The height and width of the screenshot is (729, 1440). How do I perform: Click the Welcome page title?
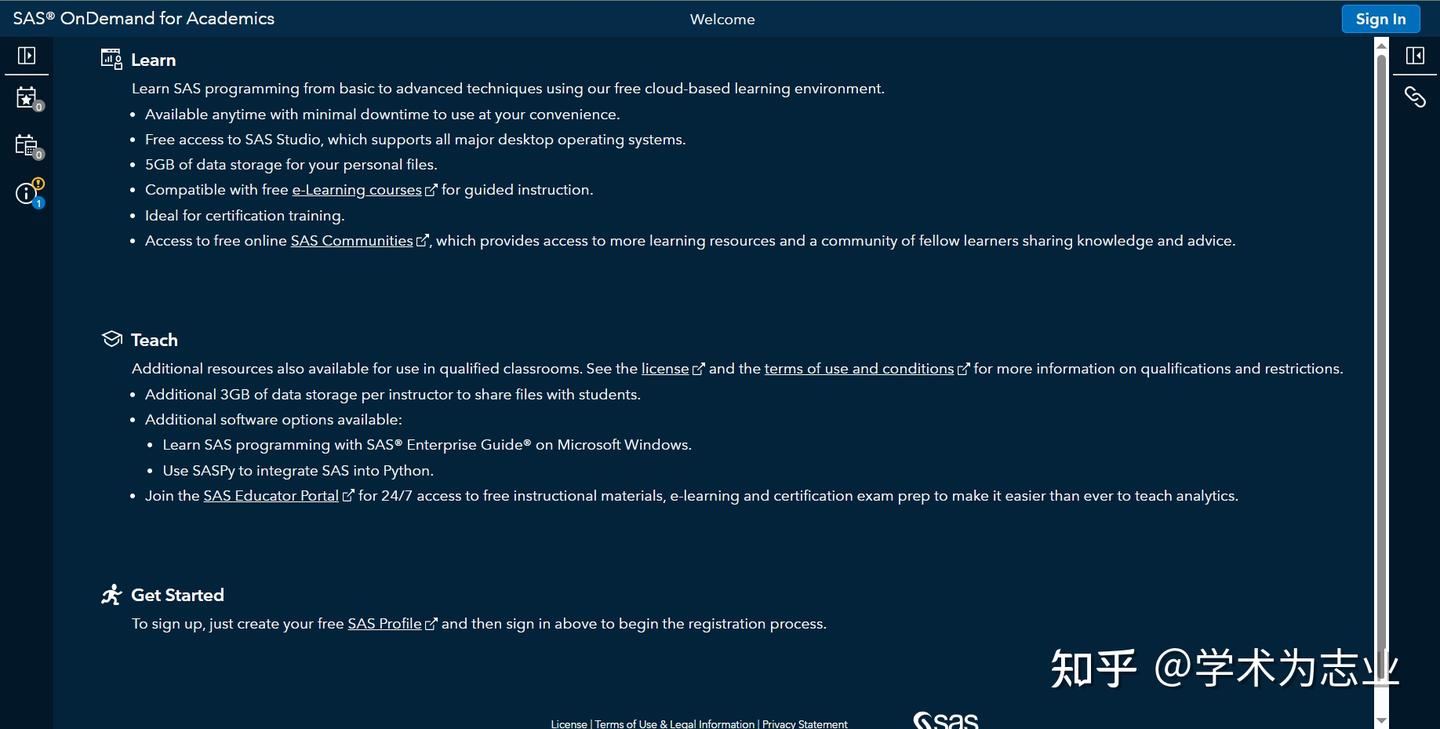coord(722,19)
